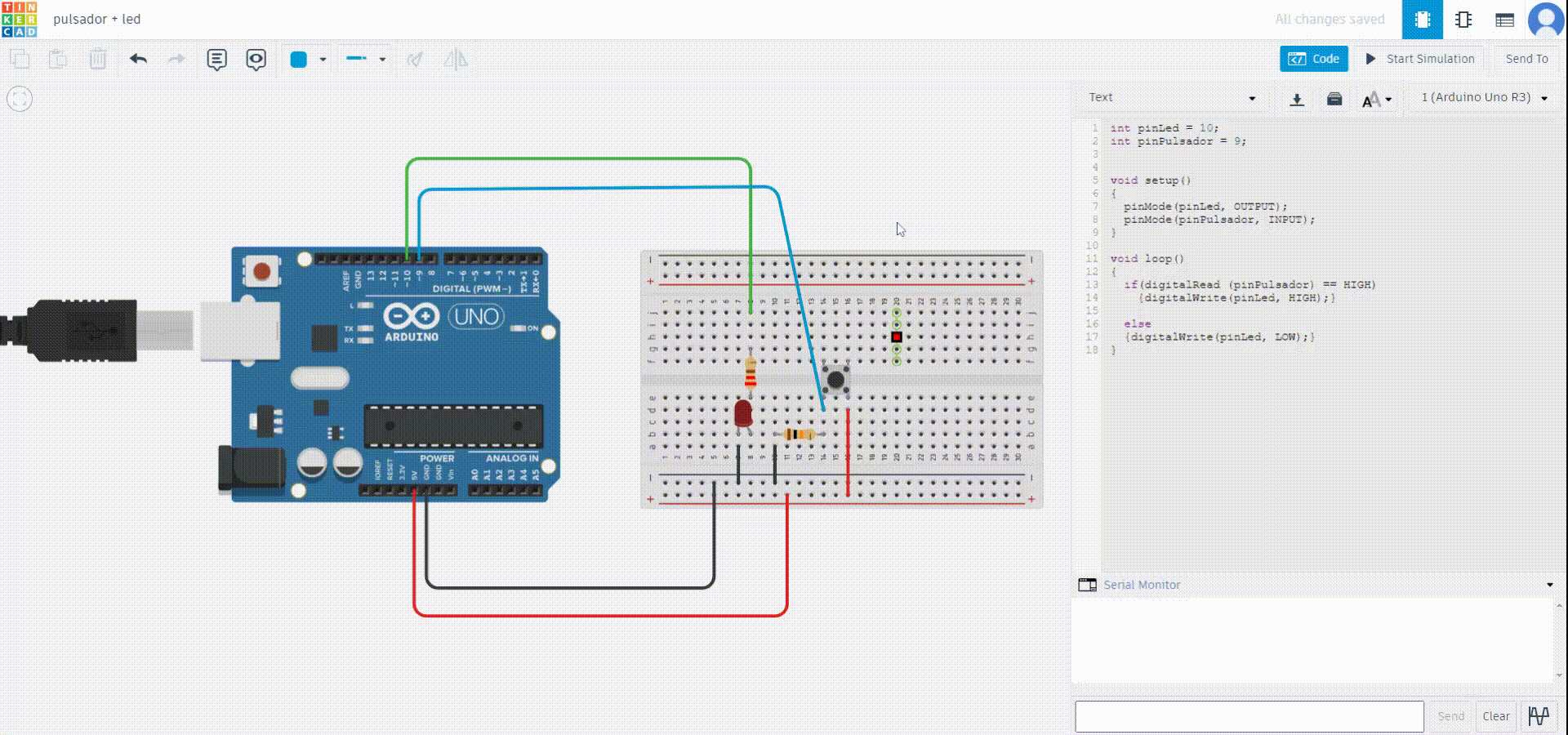Open the Arduino Uno R3 board selector
1568x735 pixels.
(1484, 97)
